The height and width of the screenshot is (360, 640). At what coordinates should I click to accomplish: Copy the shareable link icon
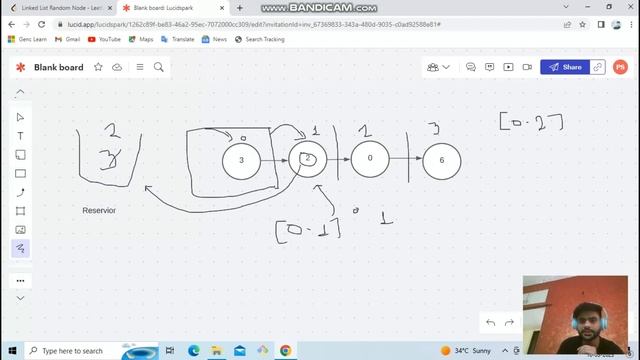[598, 67]
